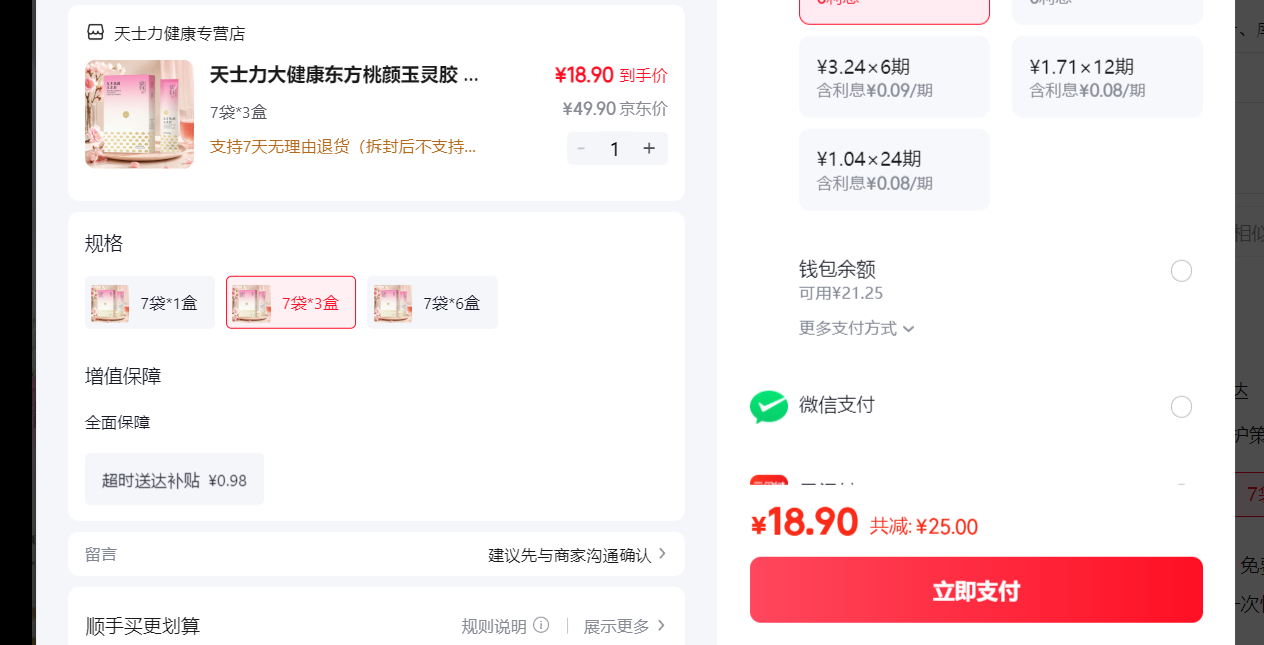The image size is (1264, 645).
Task: Click the WeChat Pay green logo icon
Action: 769,407
